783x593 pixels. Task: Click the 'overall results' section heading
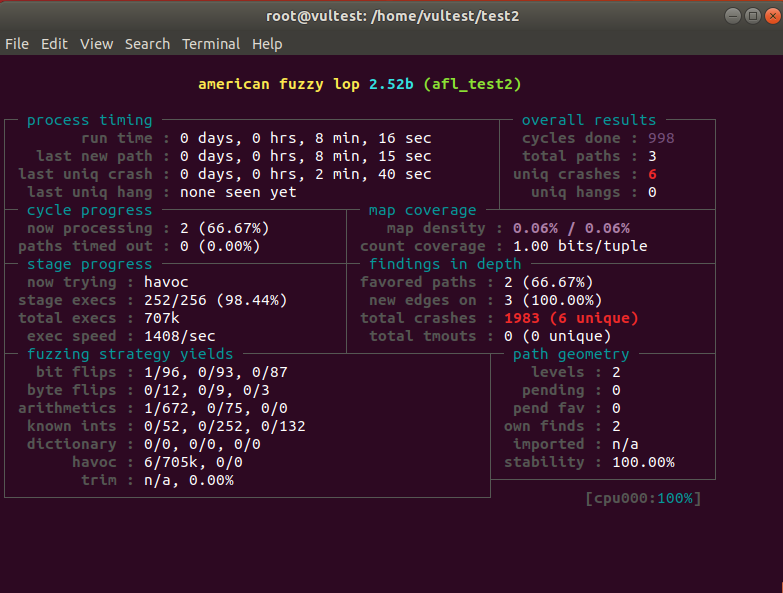(x=589, y=120)
